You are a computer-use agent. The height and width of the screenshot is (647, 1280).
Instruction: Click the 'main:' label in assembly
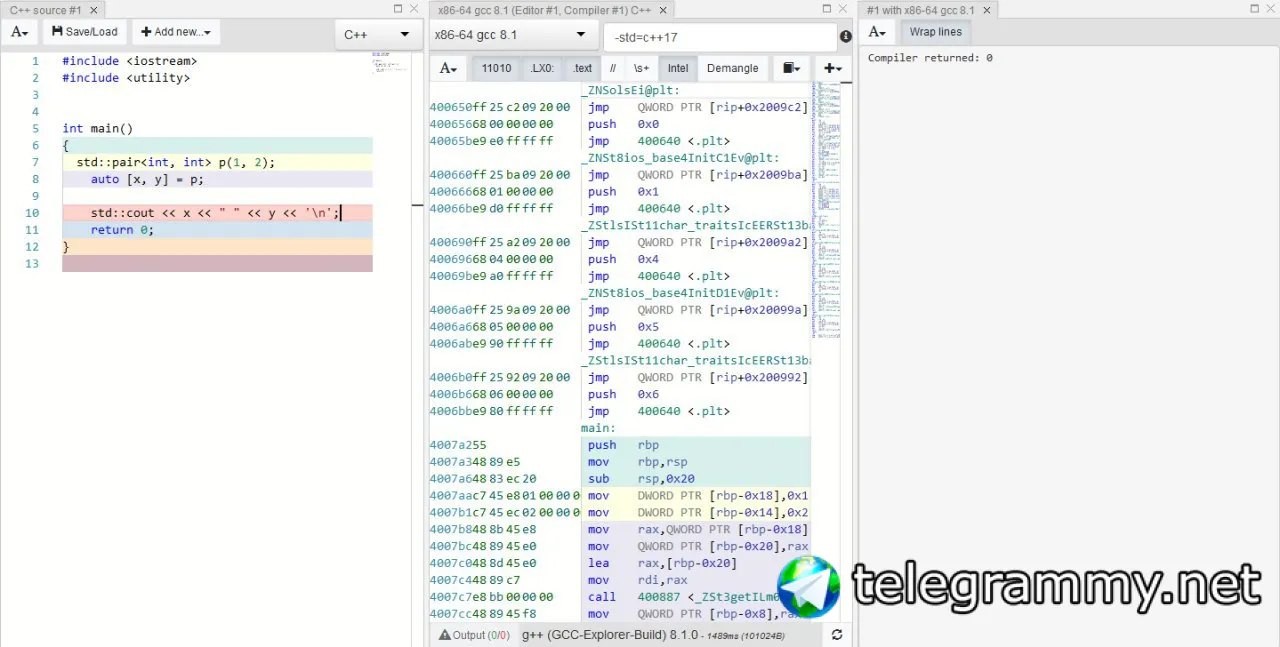(598, 428)
